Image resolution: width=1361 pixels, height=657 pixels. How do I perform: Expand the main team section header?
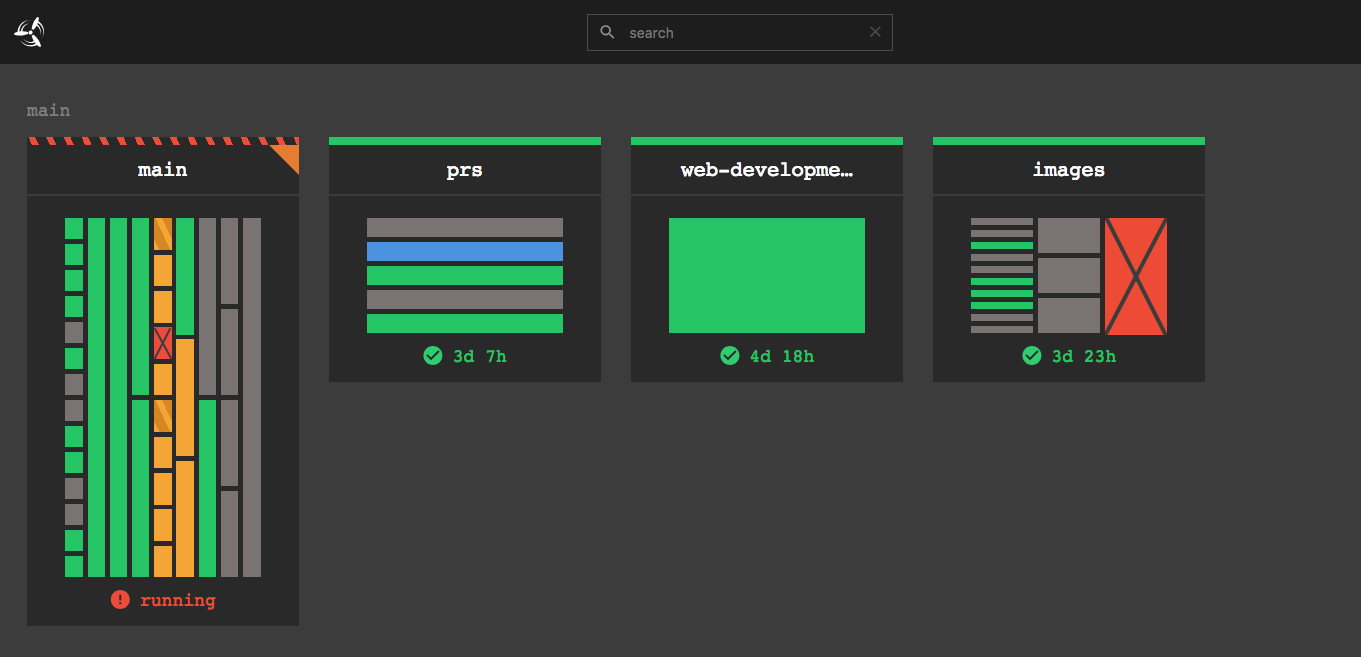48,110
